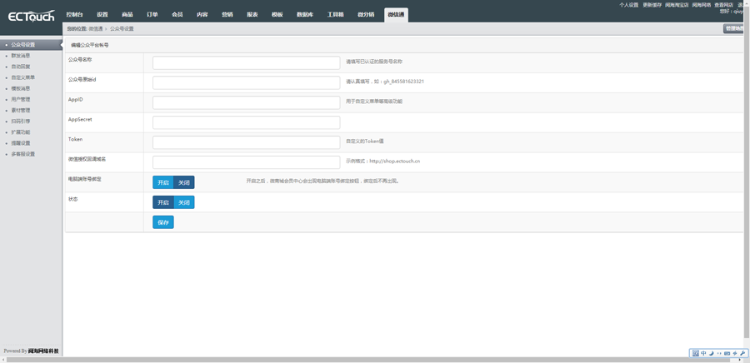Click the punctuation mode icon in IME bar
The height and width of the screenshot is (363, 750).
coord(719,353)
